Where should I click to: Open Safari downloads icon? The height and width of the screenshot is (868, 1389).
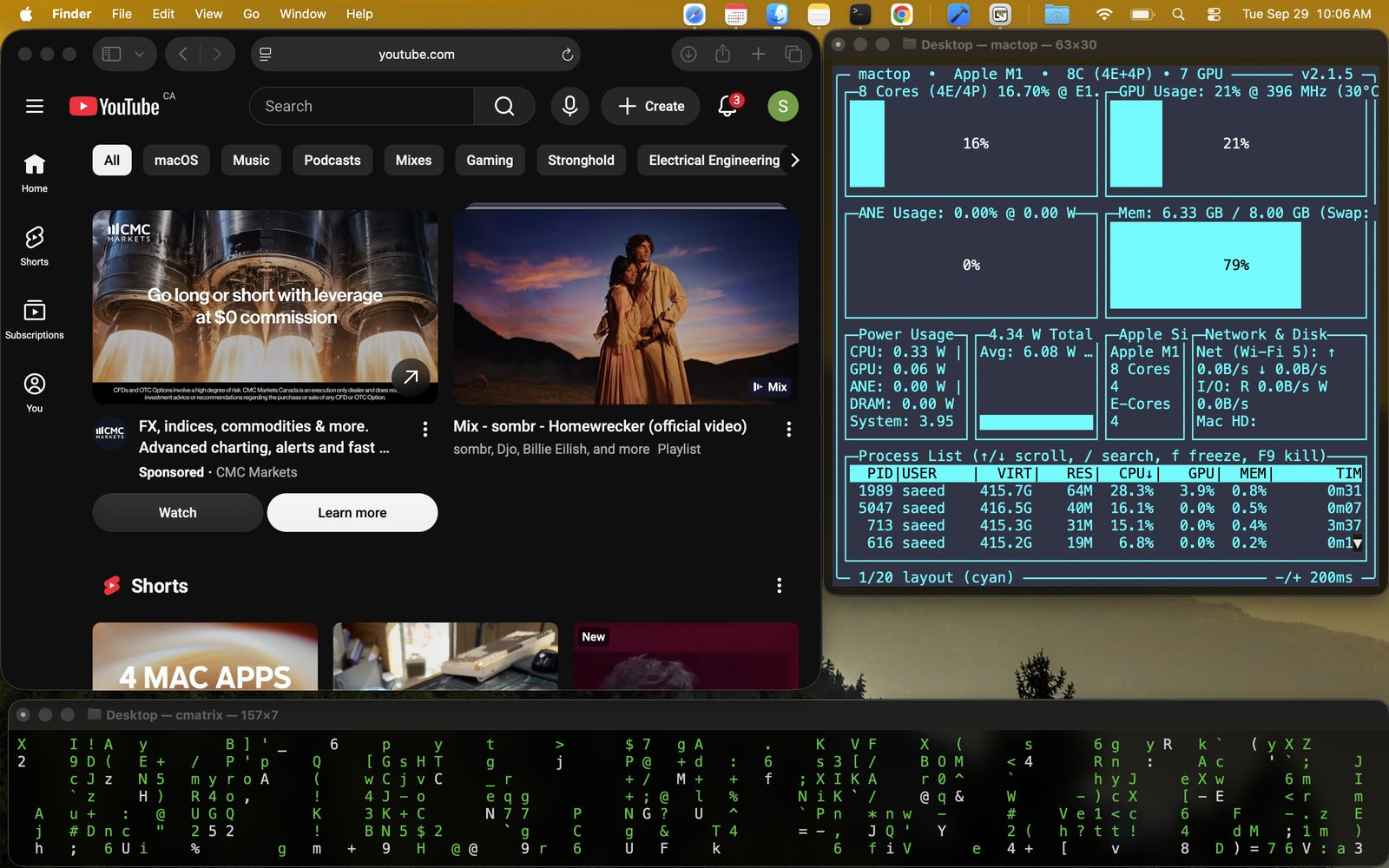pos(688,54)
